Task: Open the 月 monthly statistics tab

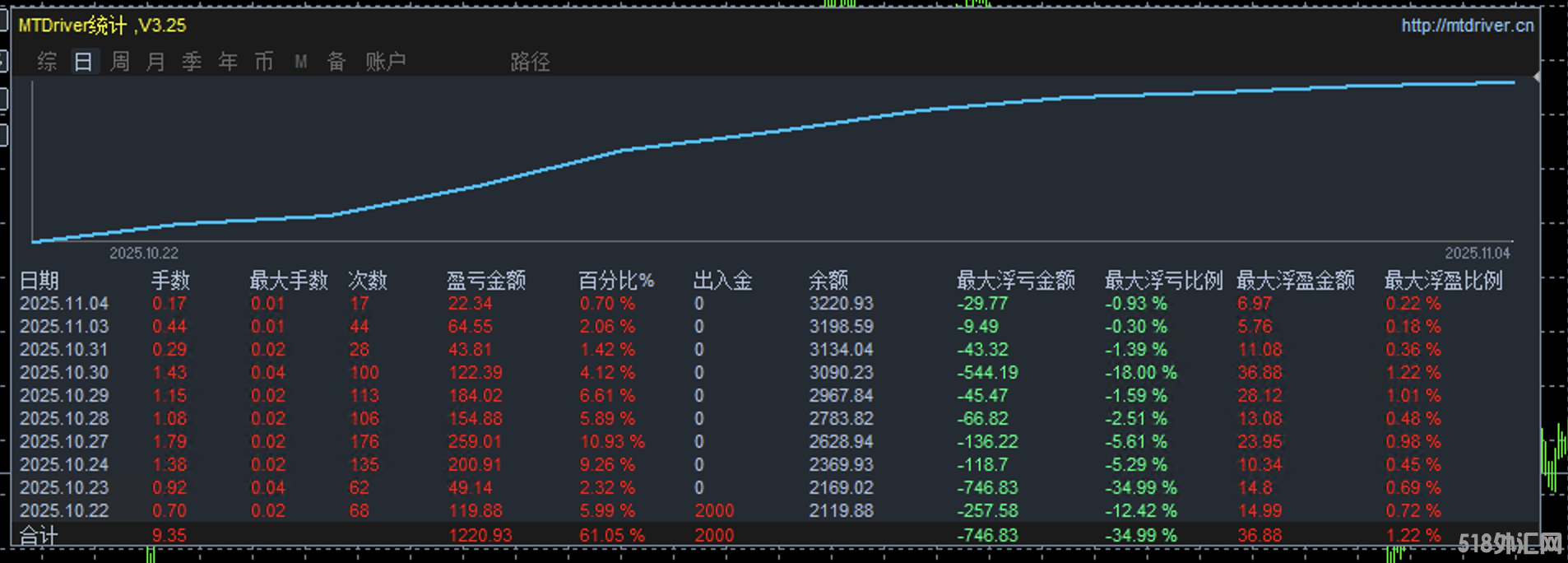Action: click(x=155, y=62)
